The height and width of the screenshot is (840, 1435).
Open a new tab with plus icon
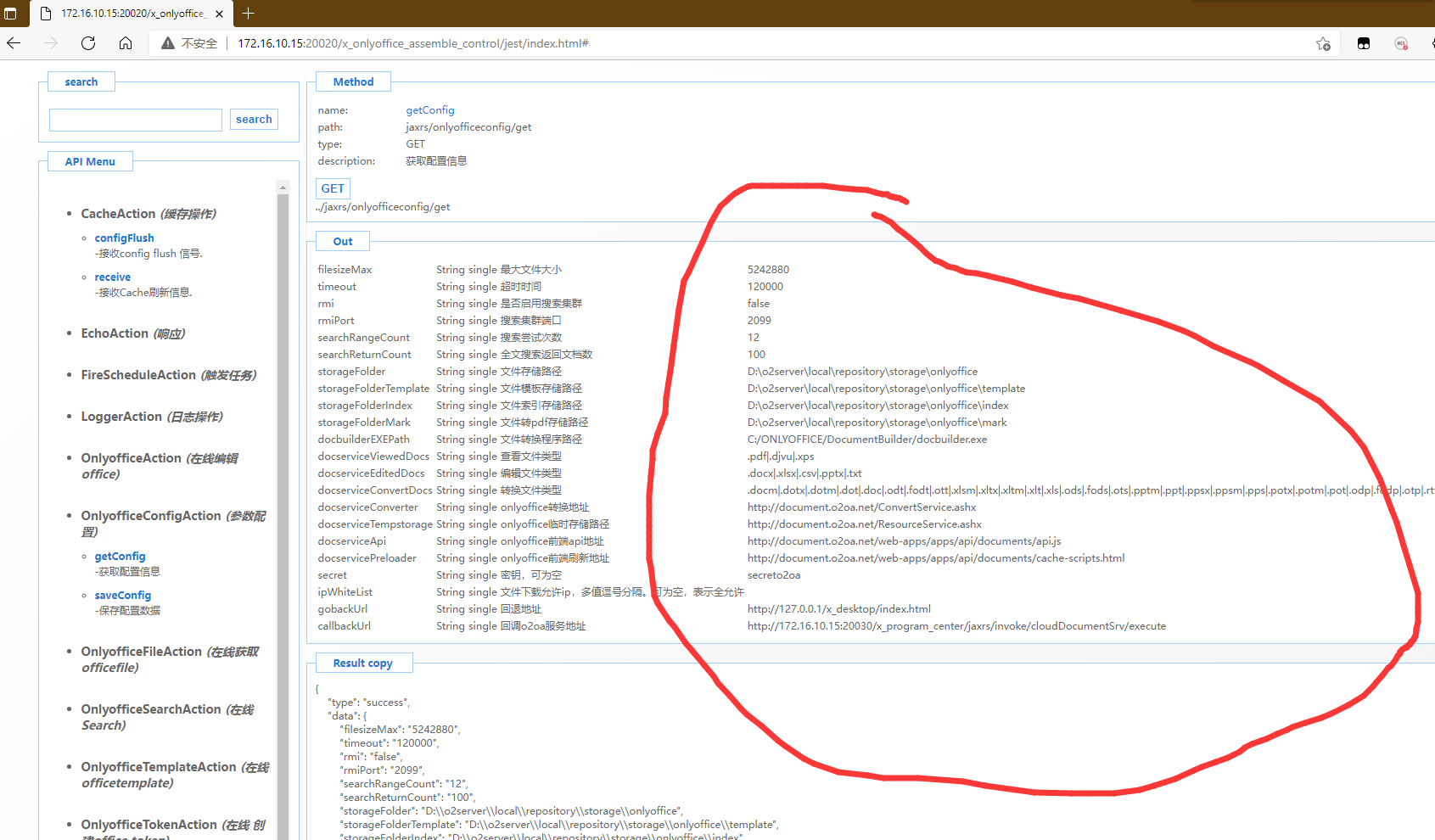pyautogui.click(x=248, y=14)
